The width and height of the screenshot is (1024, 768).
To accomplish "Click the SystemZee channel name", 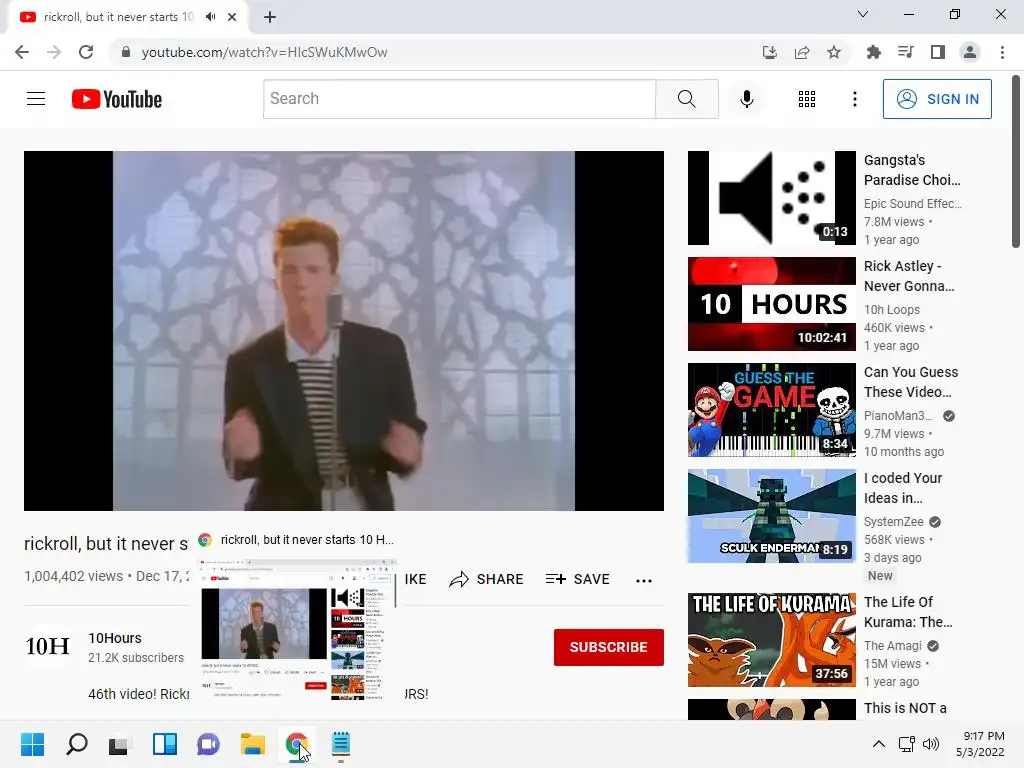I will coord(893,522).
